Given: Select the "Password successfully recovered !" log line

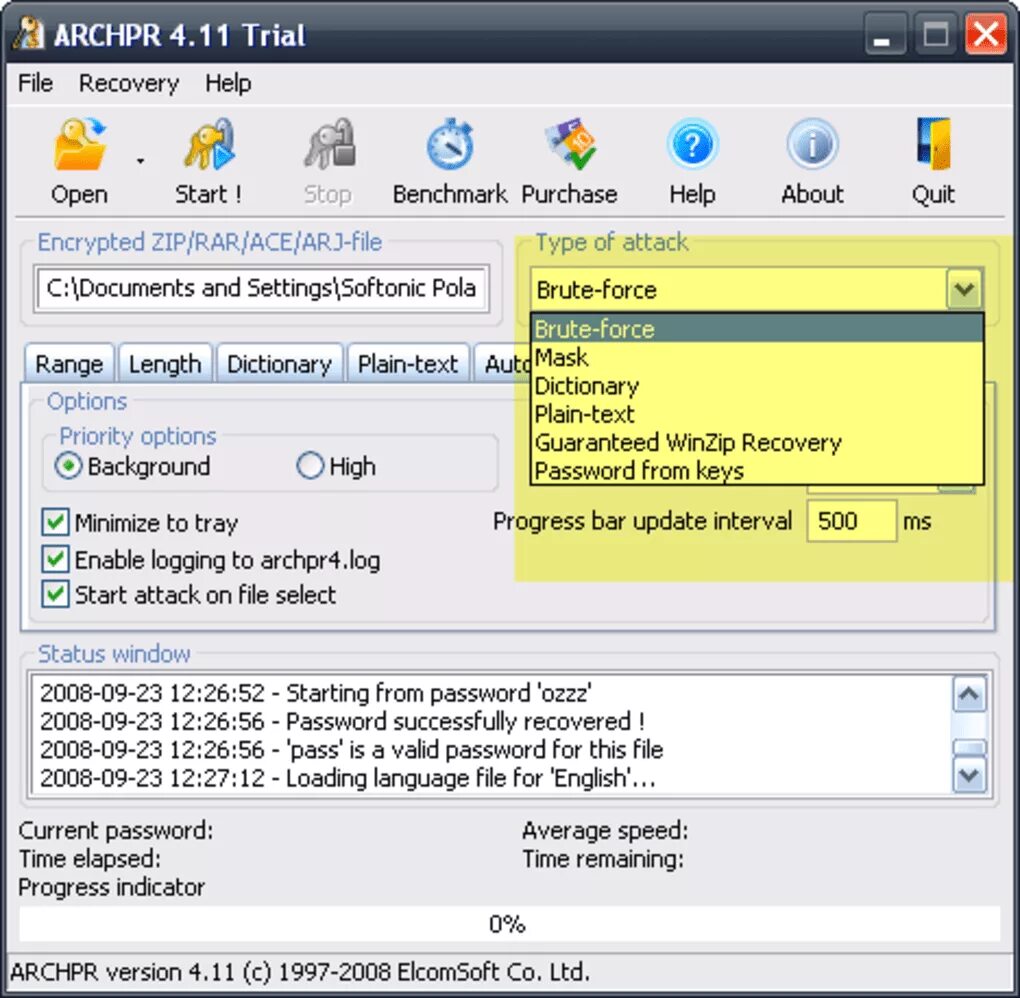Looking at the screenshot, I should coord(342,722).
